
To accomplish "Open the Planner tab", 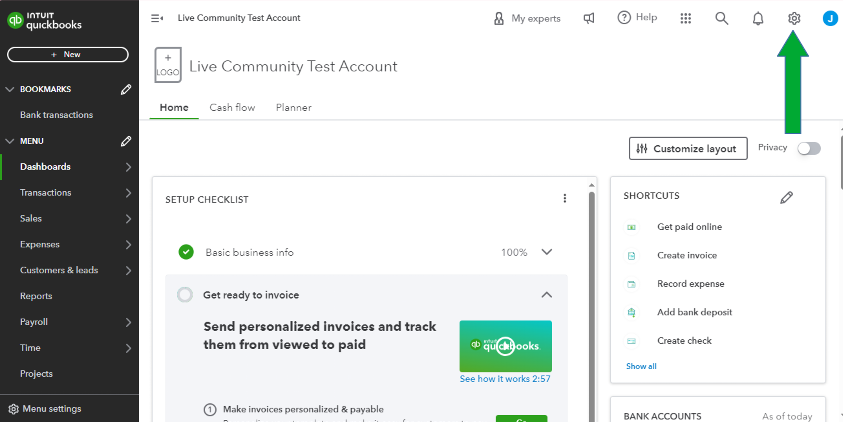I will 294,108.
